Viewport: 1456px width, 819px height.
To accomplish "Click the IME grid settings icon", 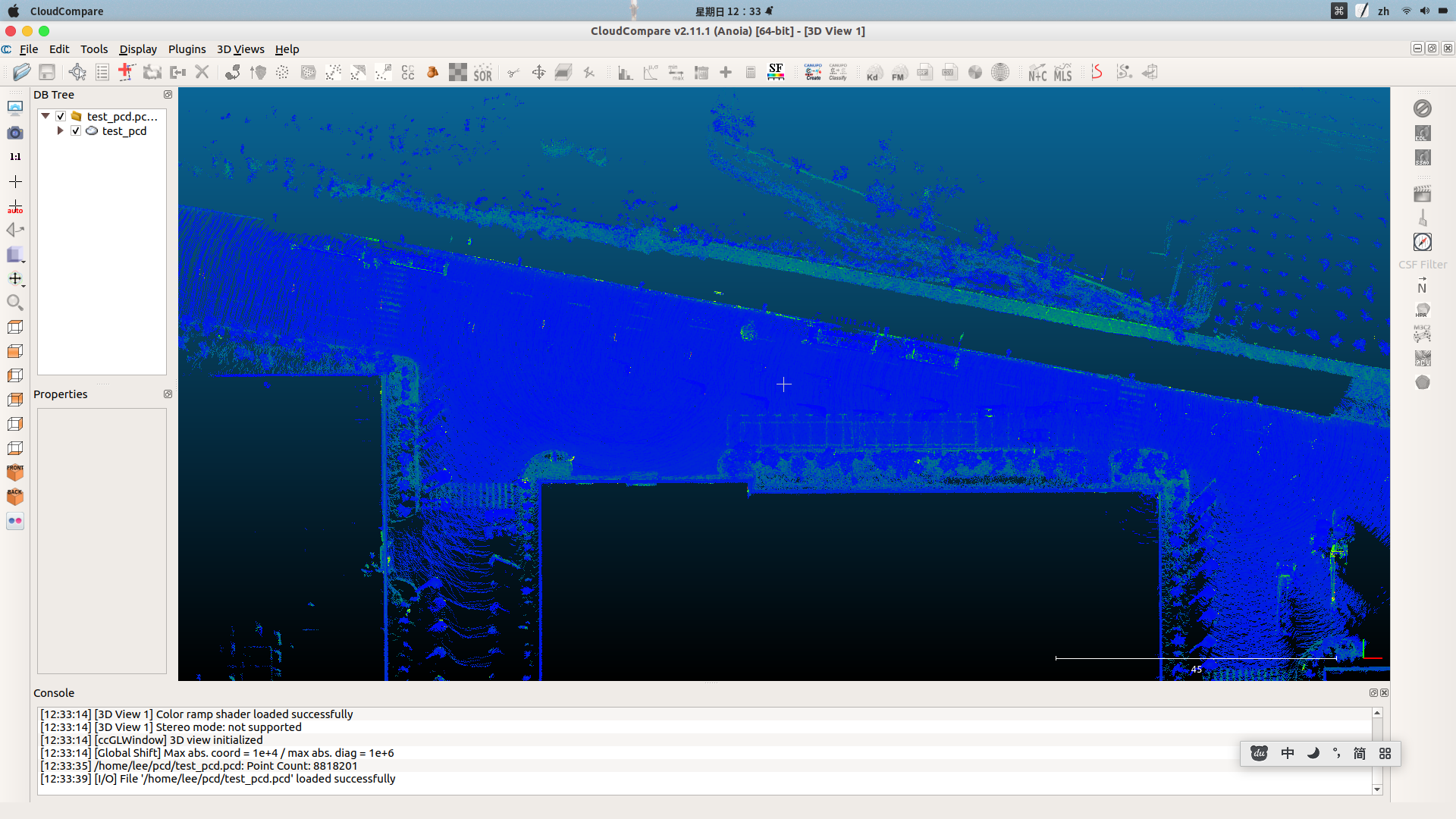I will click(1385, 753).
